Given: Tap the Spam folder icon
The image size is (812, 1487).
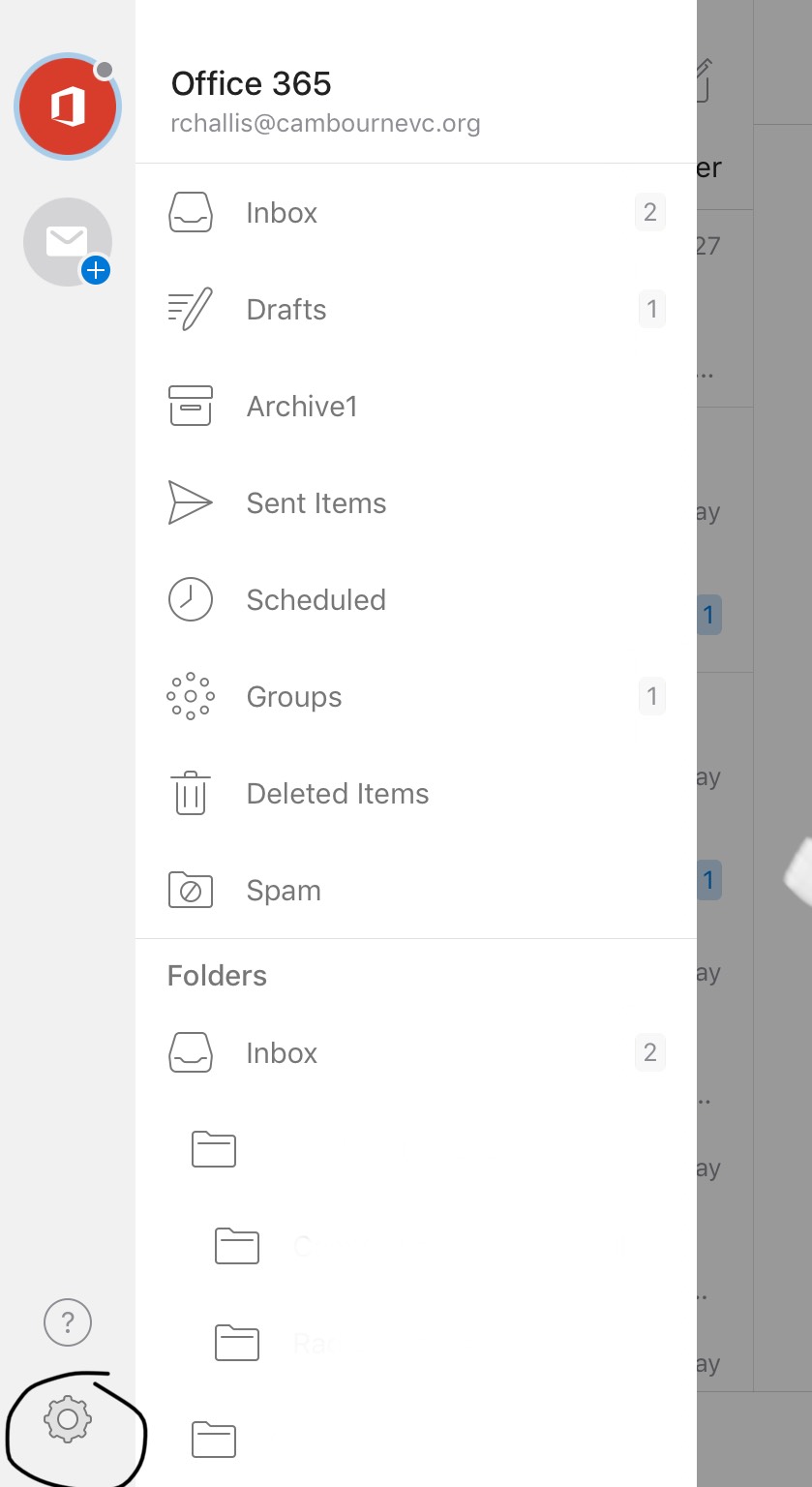Looking at the screenshot, I should pos(191,890).
